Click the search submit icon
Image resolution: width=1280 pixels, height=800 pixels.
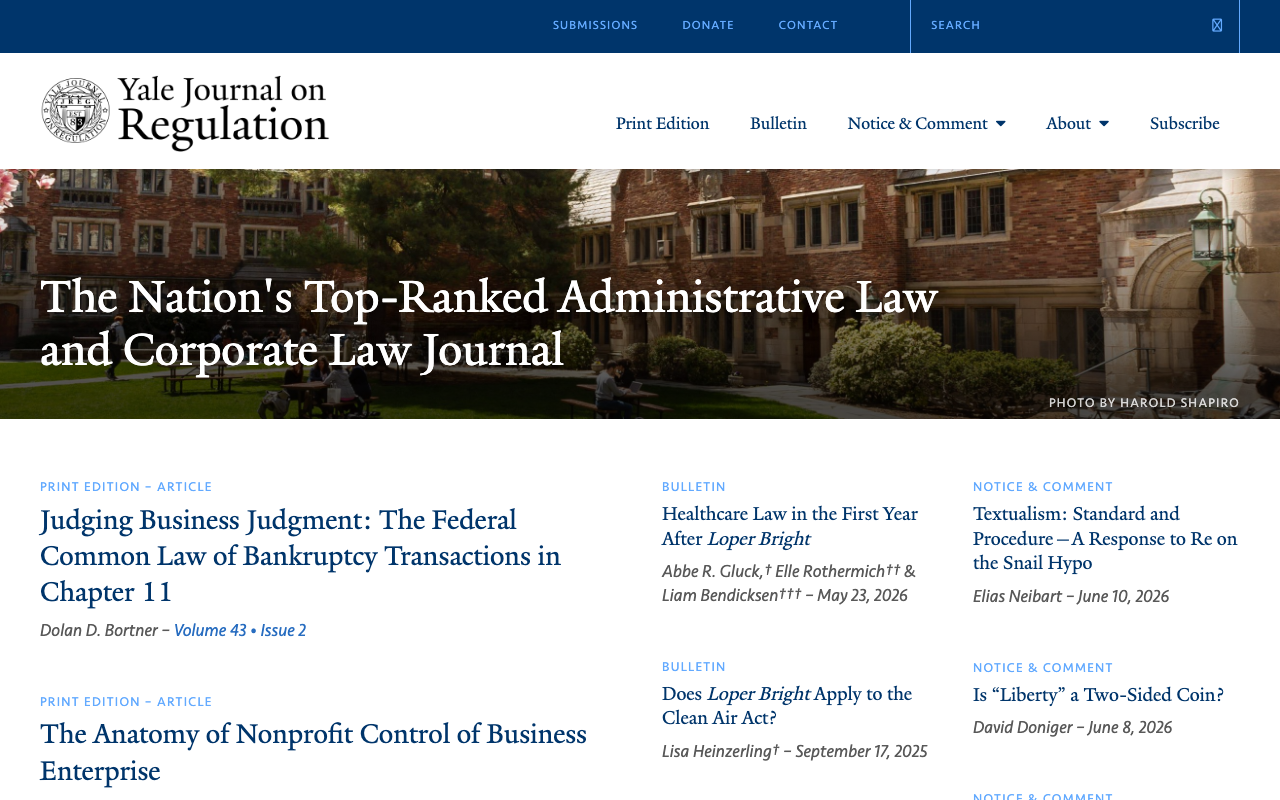tap(1217, 25)
